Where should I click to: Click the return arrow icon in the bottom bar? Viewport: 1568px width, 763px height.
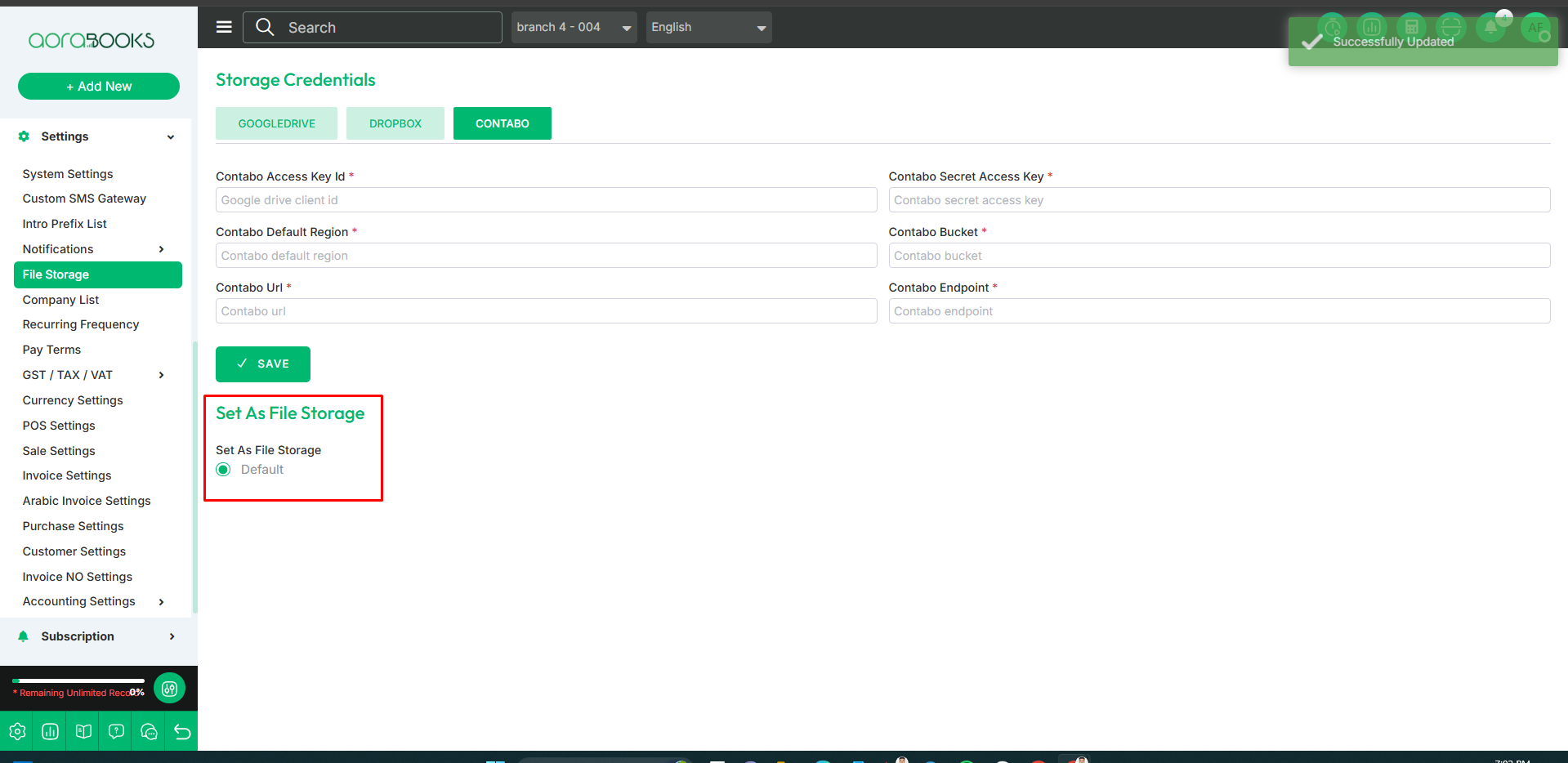pyautogui.click(x=182, y=731)
